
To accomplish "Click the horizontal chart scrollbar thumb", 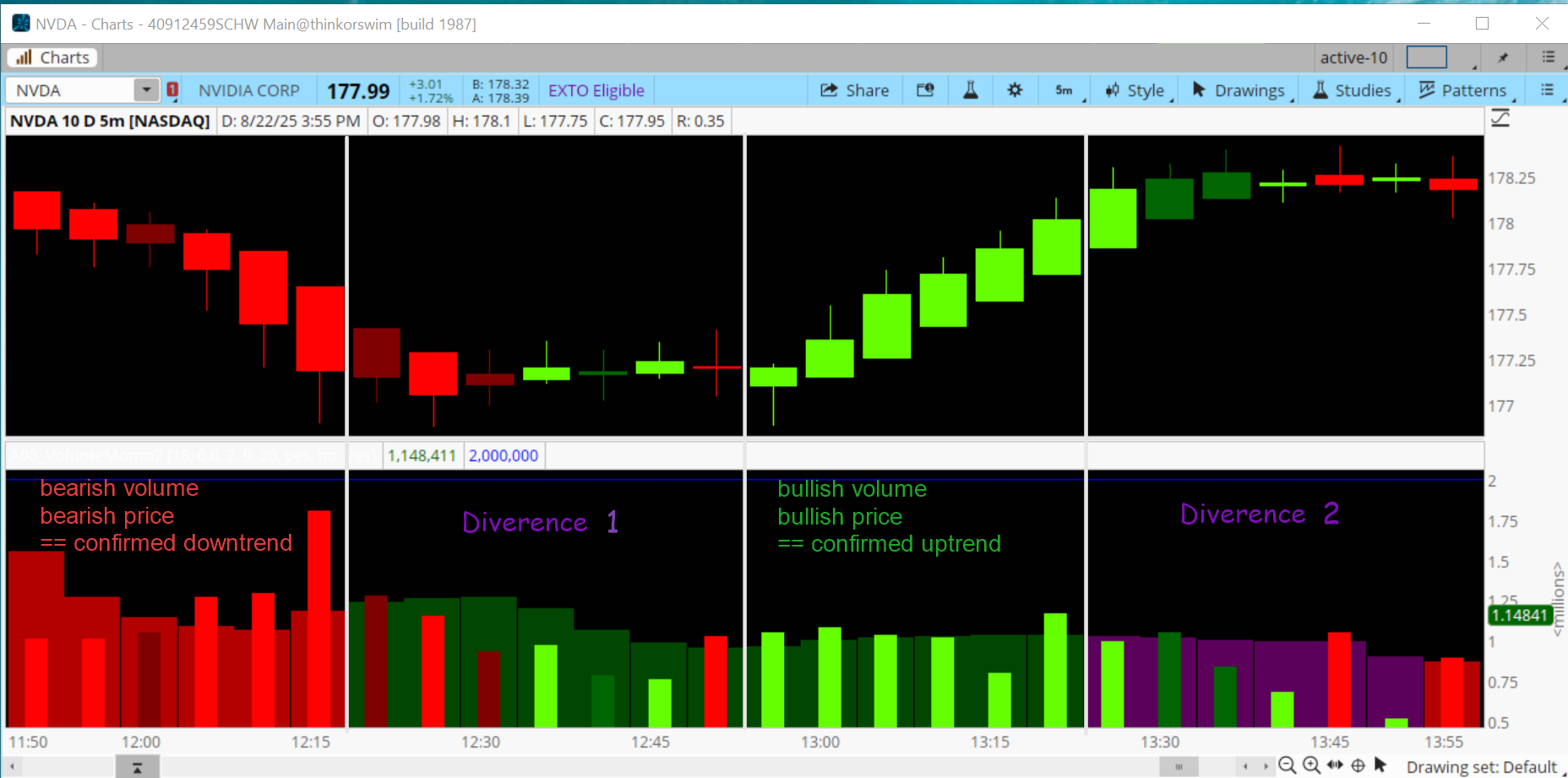I will (1178, 767).
